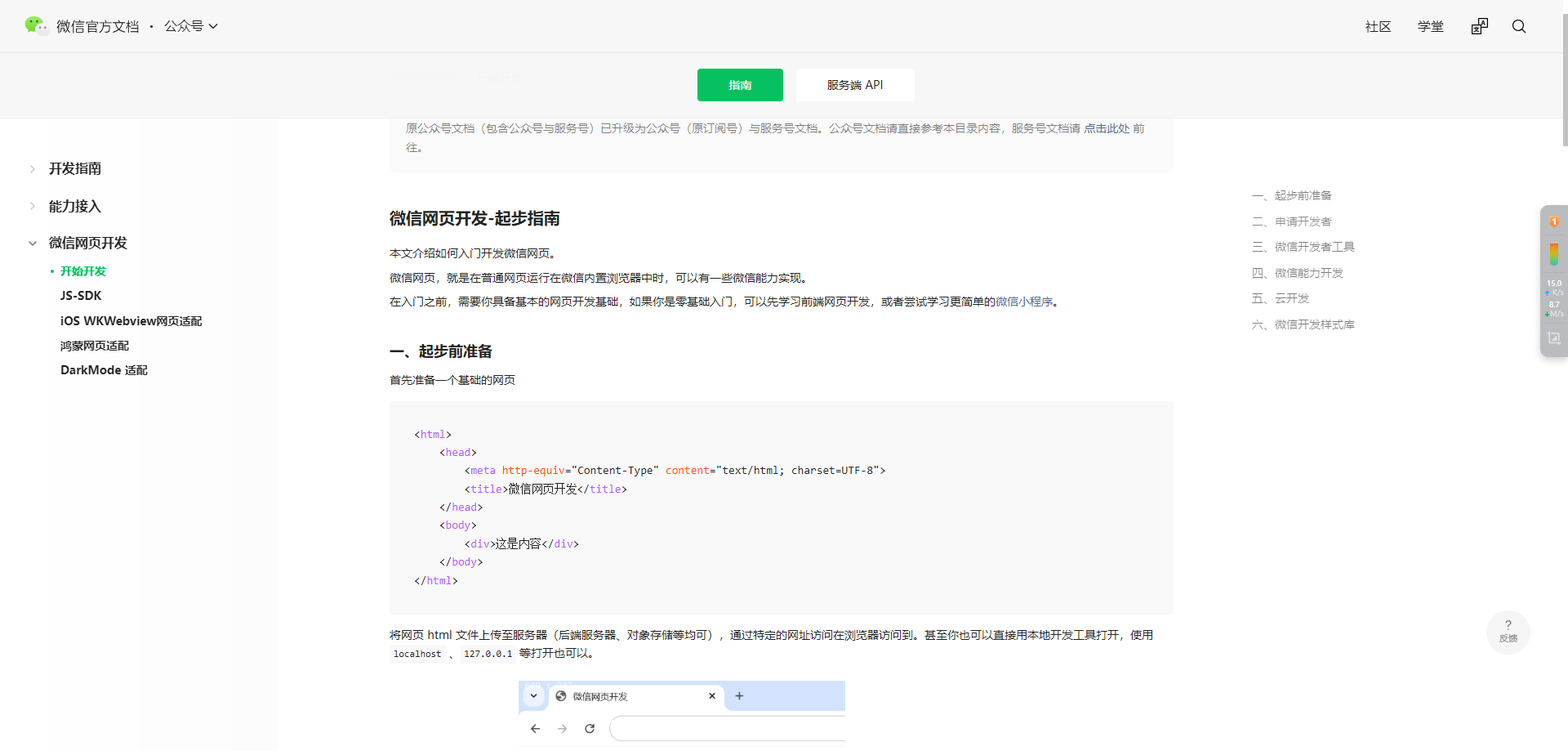Image resolution: width=1568 pixels, height=751 pixels.
Task: Switch to the 服务端 API tab
Action: coord(855,85)
